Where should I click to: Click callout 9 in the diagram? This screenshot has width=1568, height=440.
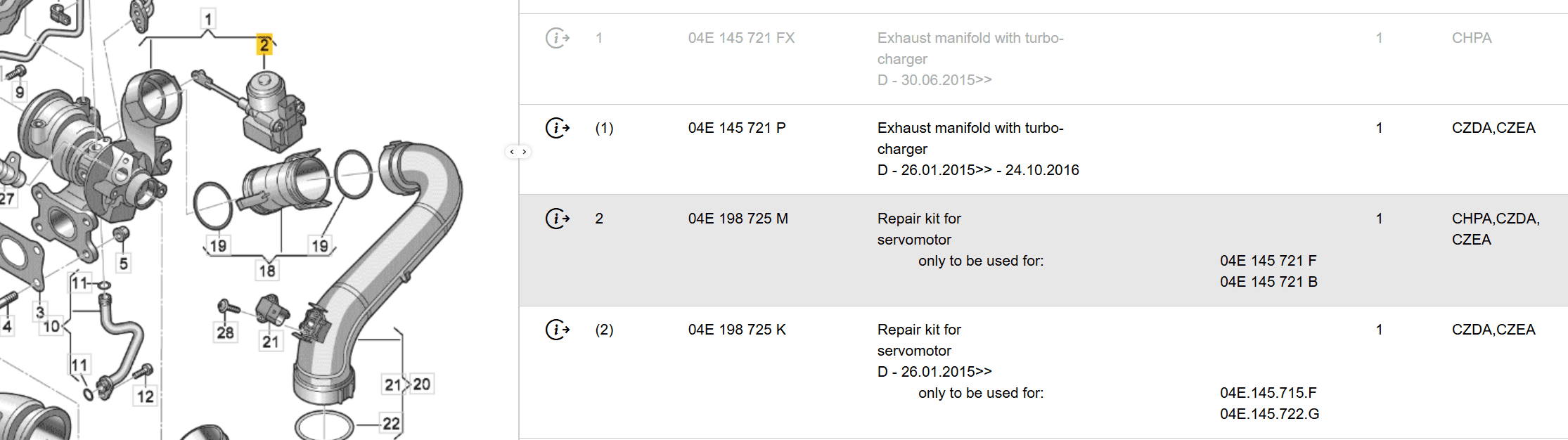click(20, 92)
